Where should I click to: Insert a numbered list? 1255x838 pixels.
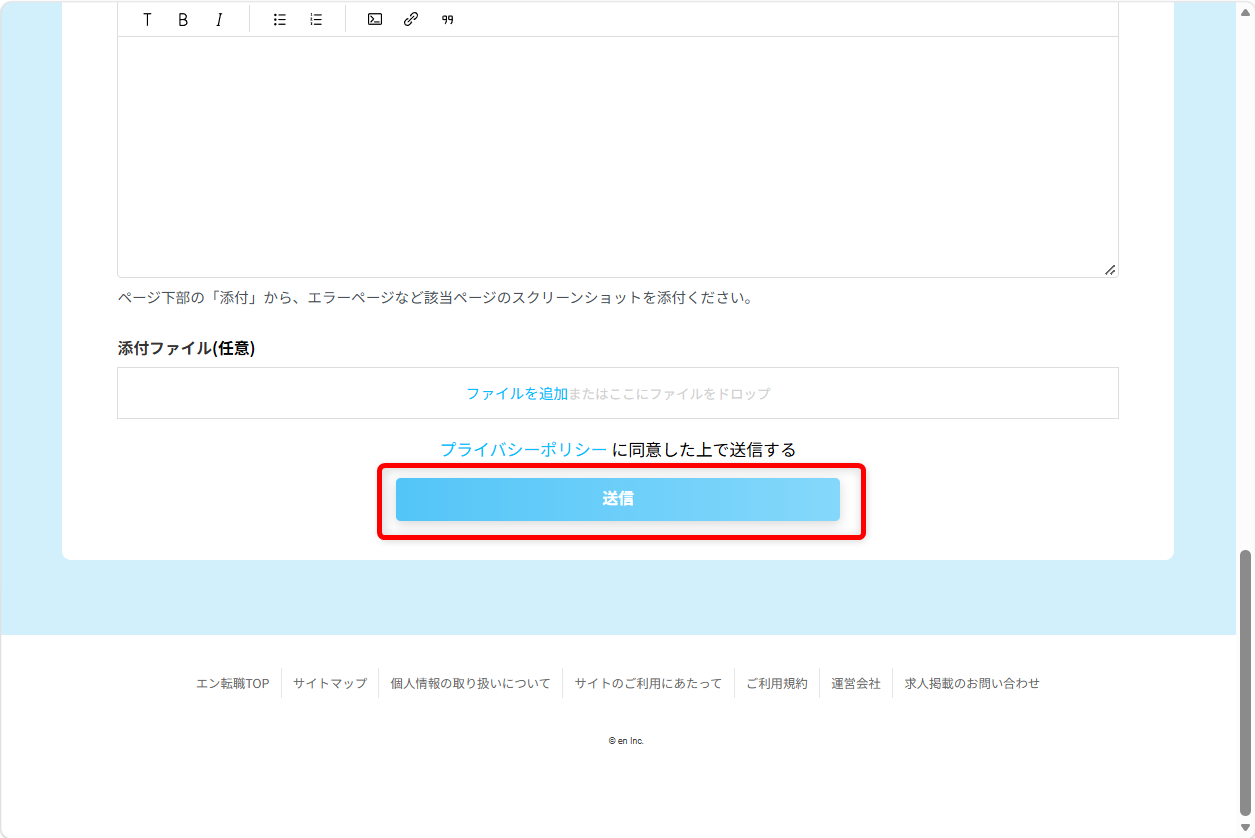click(x=316, y=19)
